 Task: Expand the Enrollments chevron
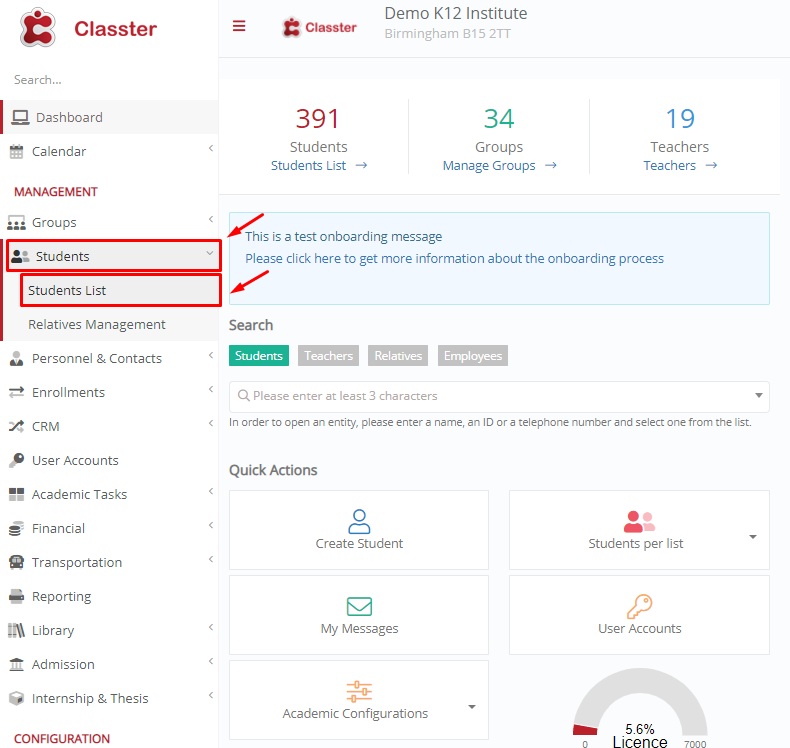211,389
